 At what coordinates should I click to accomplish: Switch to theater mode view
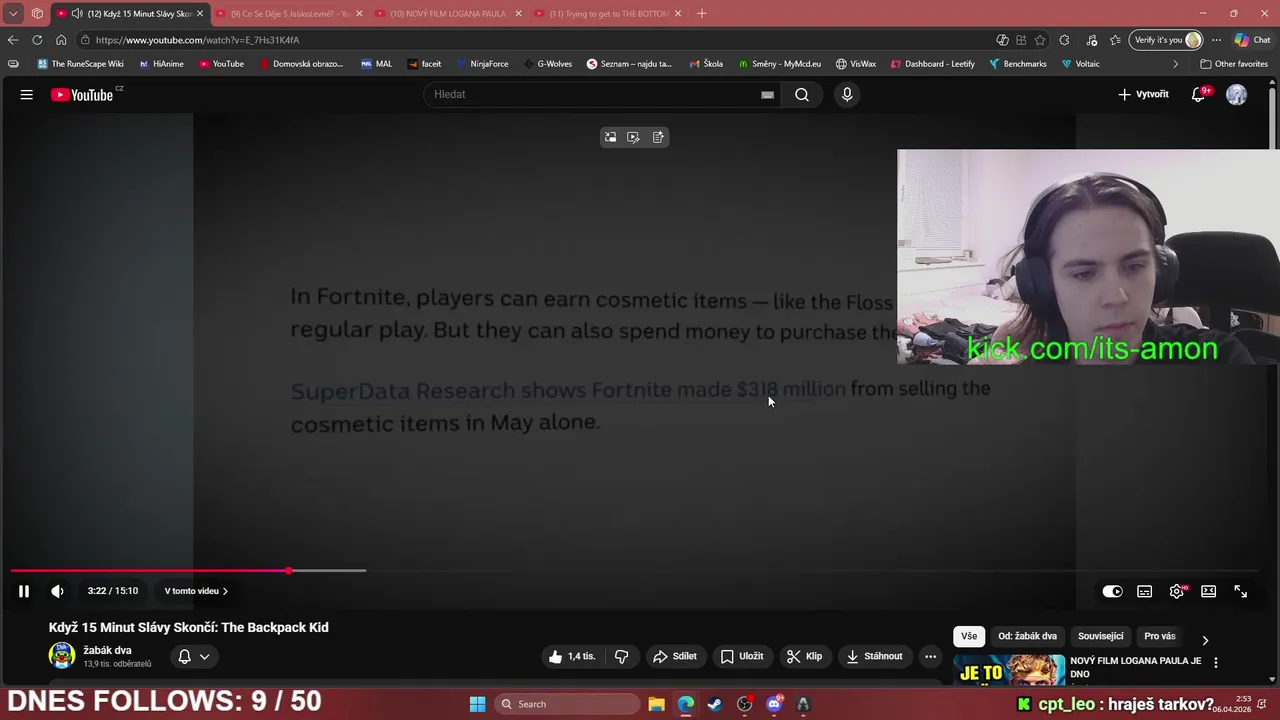(1208, 591)
